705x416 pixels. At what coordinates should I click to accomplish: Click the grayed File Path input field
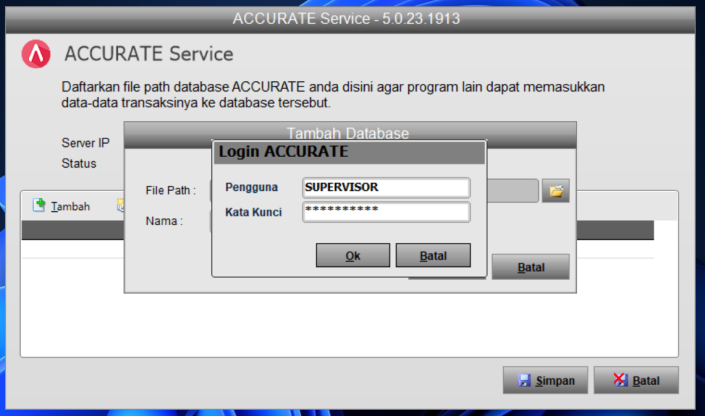pos(513,191)
